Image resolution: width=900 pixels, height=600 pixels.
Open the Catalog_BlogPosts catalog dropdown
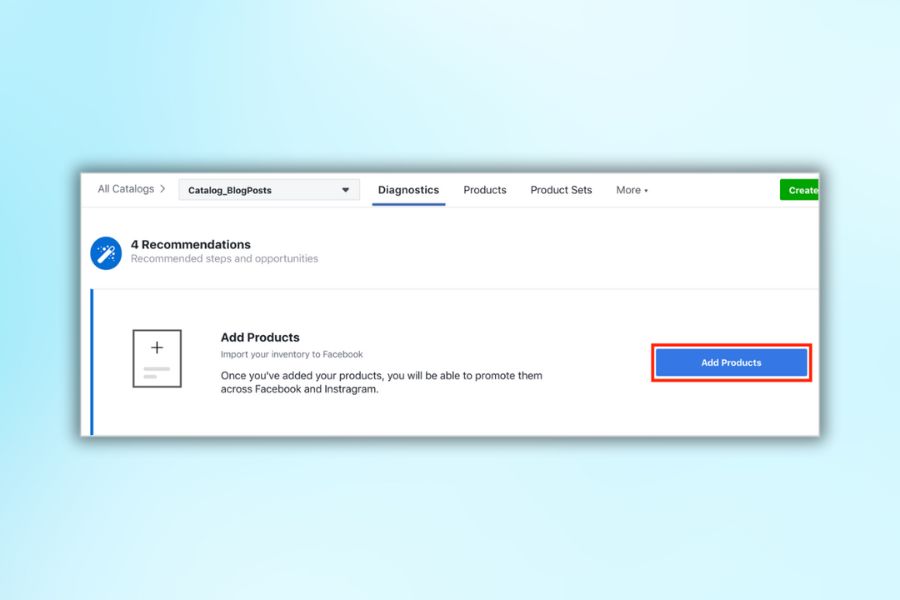[x=269, y=190]
